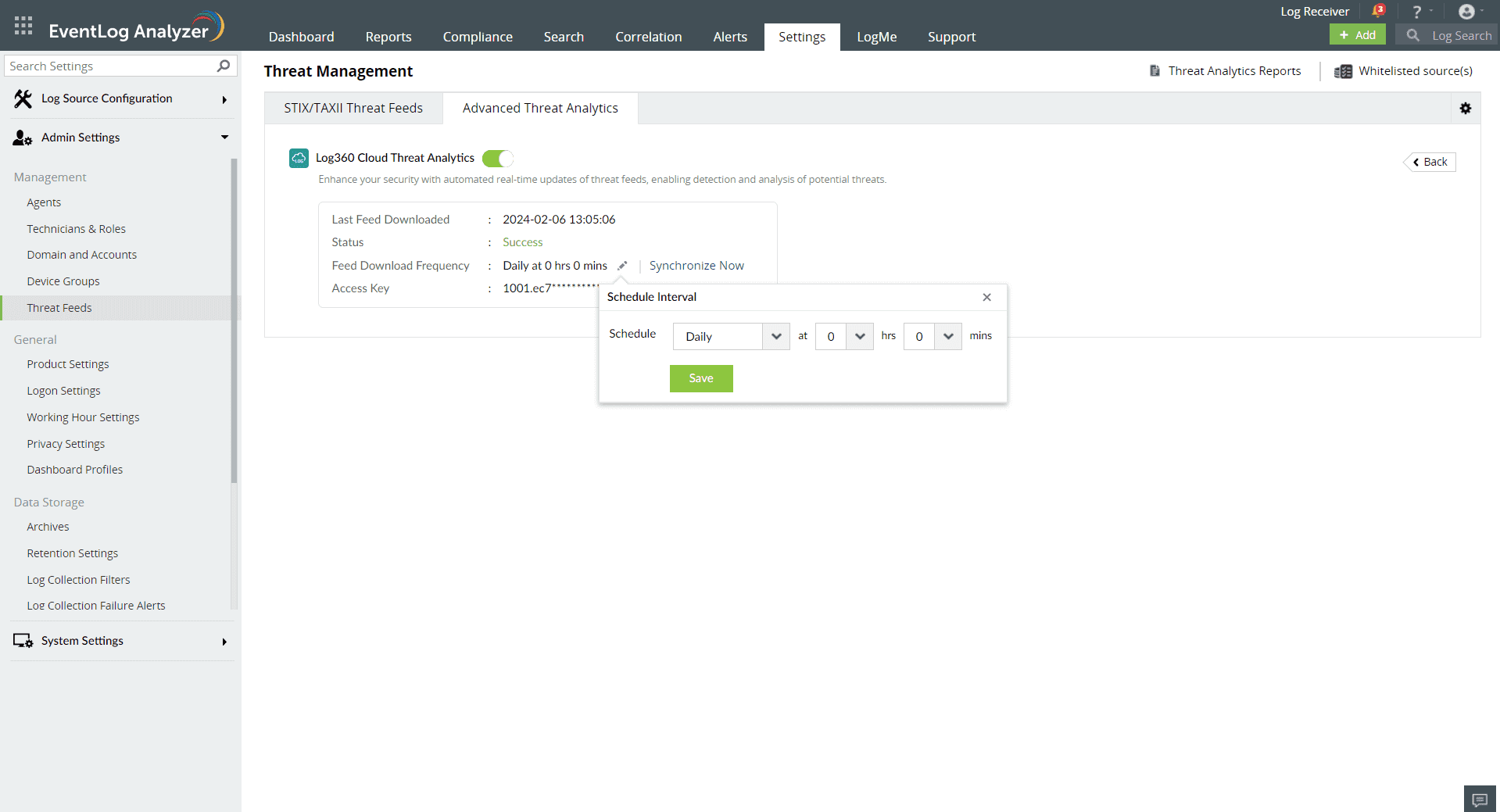Click the Admin Settings user icon
The height and width of the screenshot is (812, 1500).
click(23, 138)
